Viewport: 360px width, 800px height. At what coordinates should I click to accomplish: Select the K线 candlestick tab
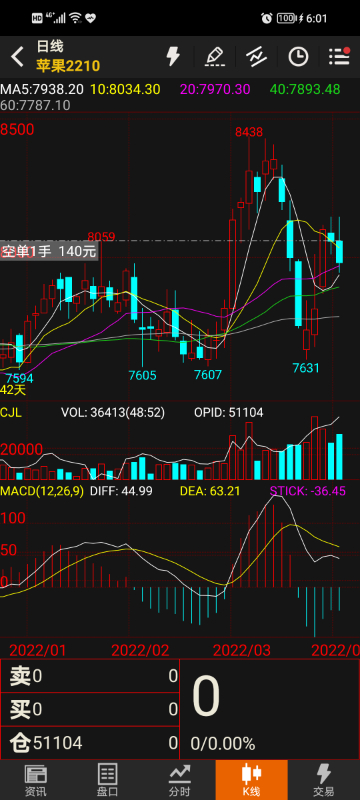tap(251, 780)
